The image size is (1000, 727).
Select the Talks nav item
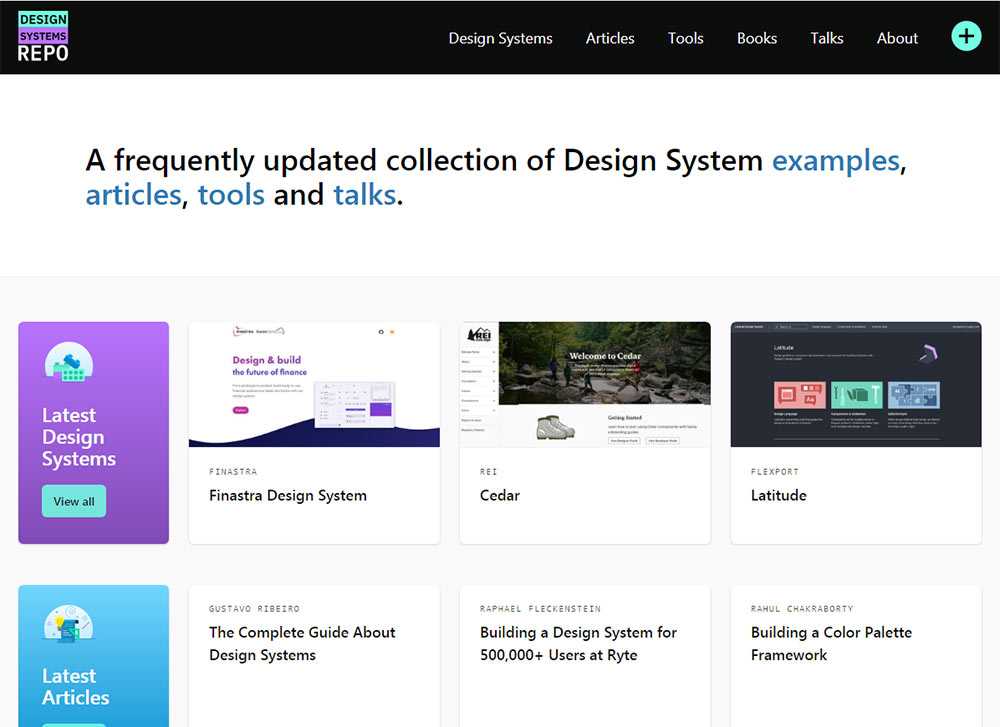pyautogui.click(x=827, y=38)
